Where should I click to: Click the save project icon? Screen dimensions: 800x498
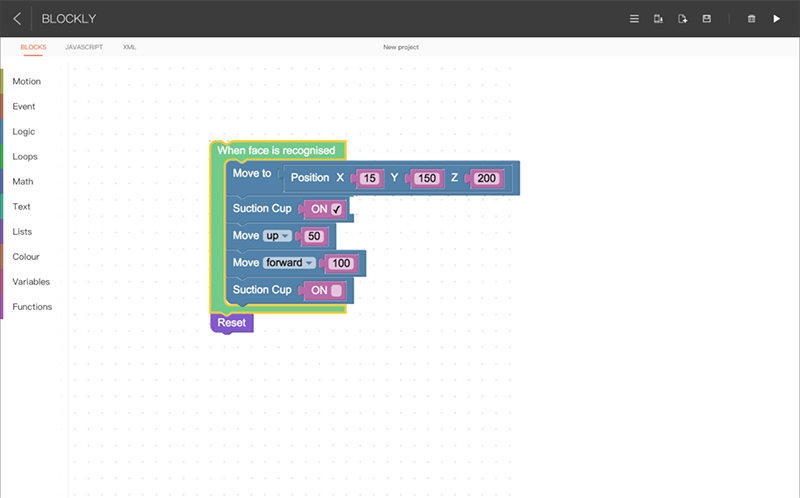tap(707, 19)
